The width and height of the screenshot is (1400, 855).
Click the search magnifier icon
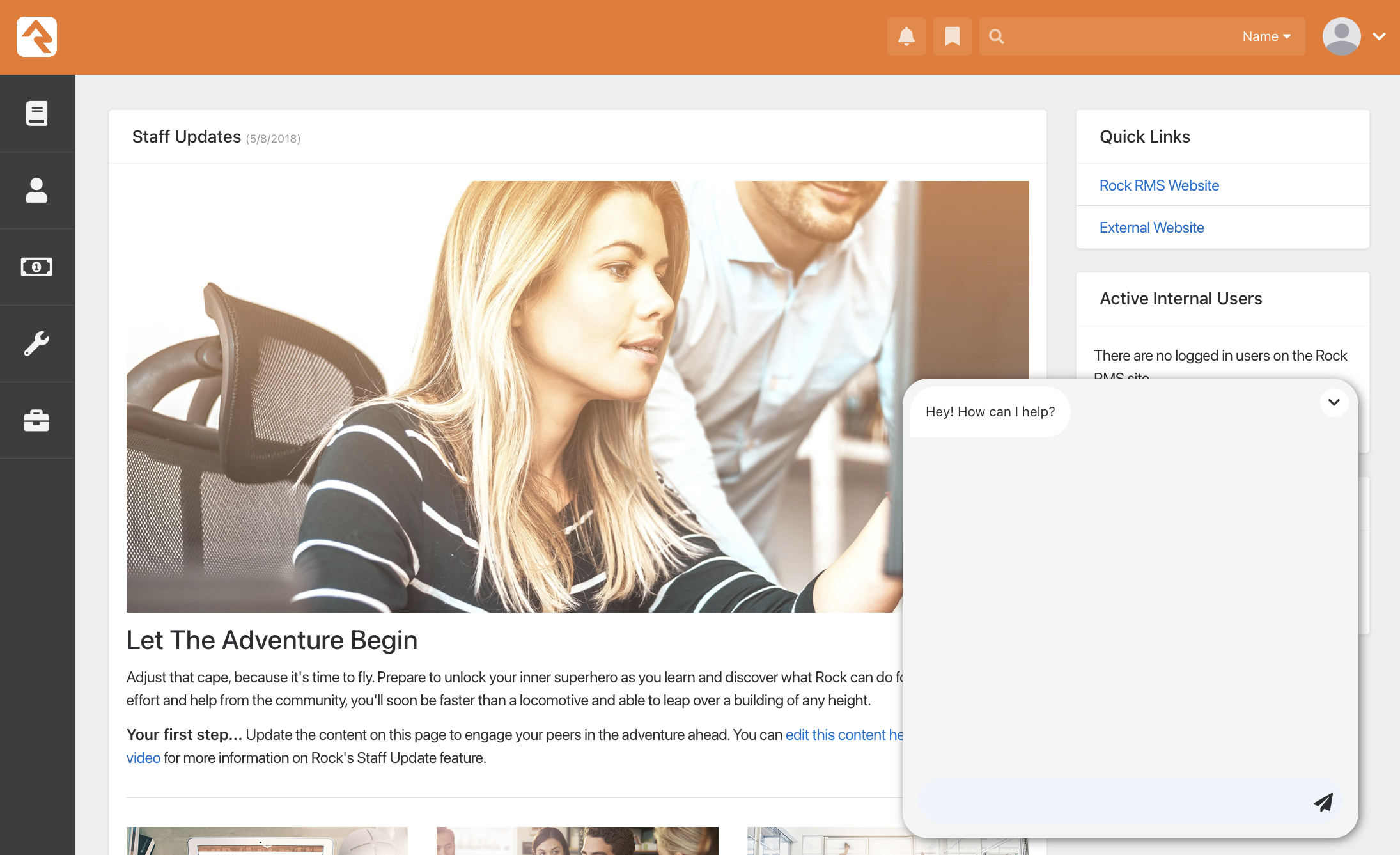(x=996, y=36)
